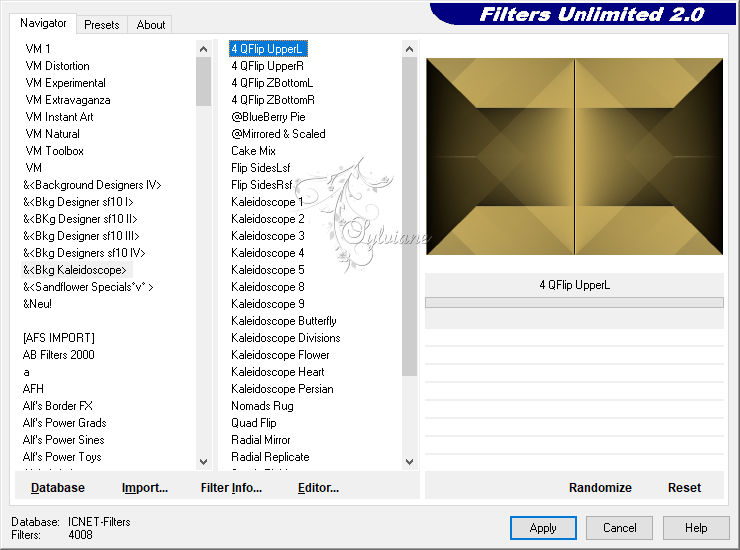Select &Neu! category
This screenshot has height=550, width=740.
(x=37, y=304)
